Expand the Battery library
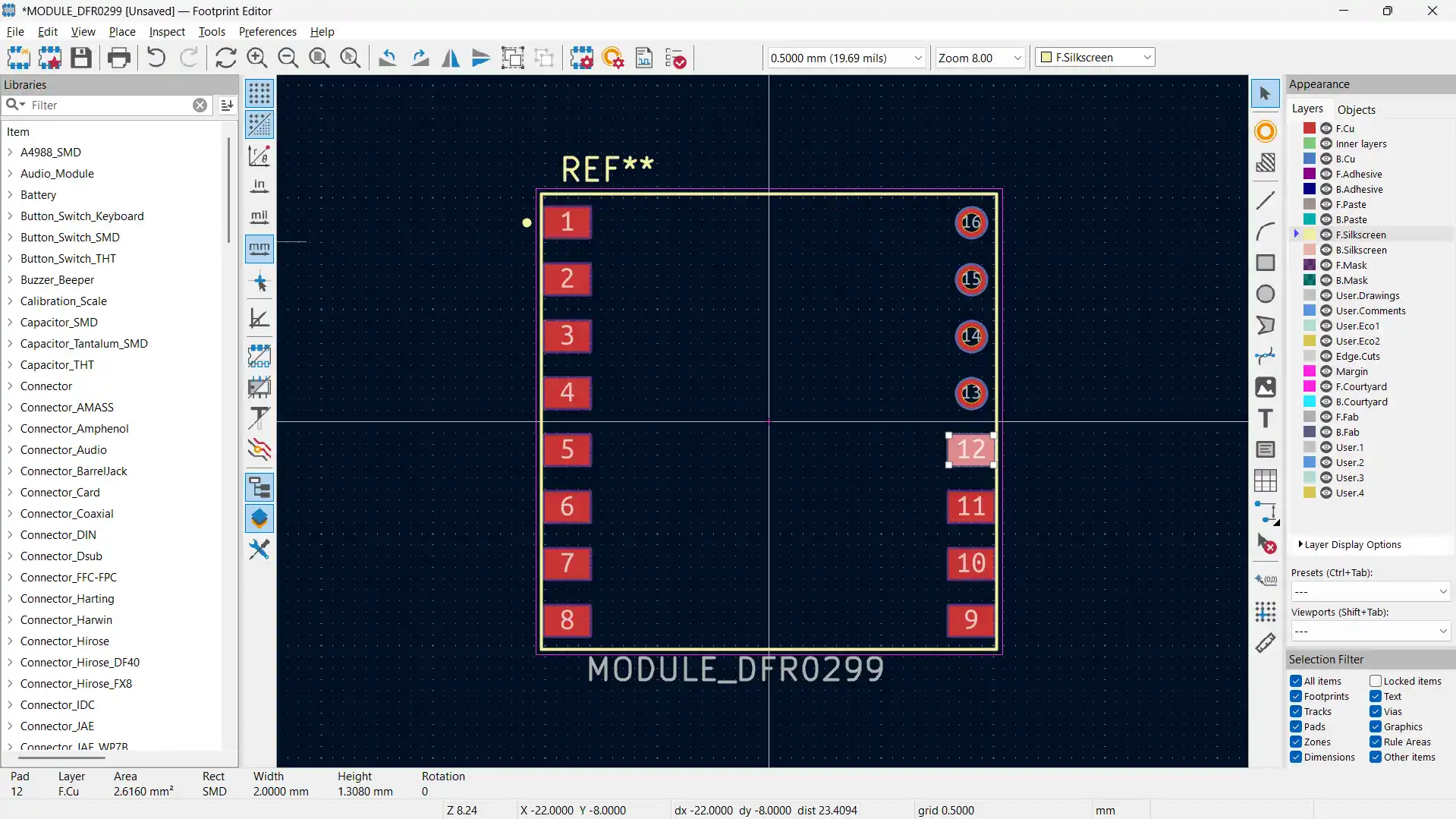The image size is (1456, 819). point(11,195)
